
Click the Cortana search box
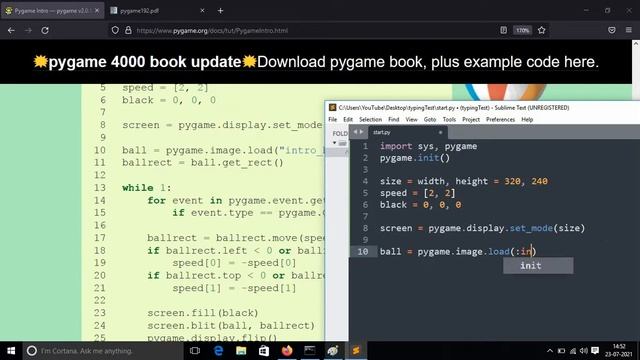point(102,351)
